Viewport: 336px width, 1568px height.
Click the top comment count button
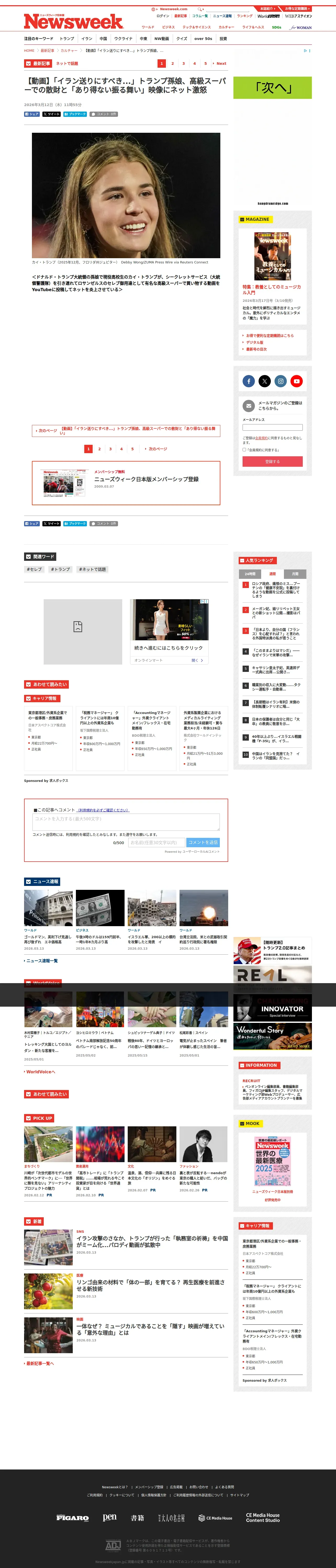(x=104, y=114)
